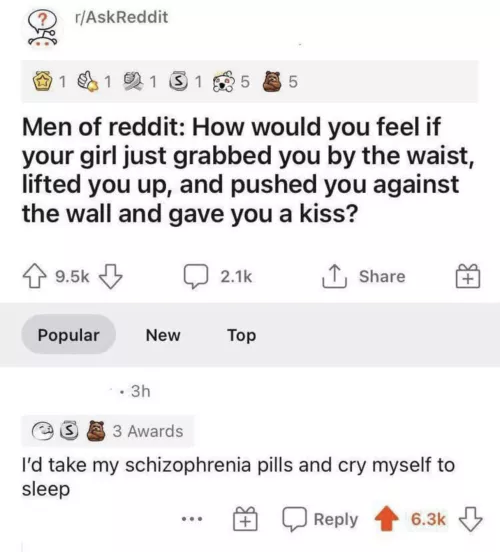Viewport: 500px width, 552px height.
Task: Give an award using the post gift icon
Action: [x=468, y=276]
